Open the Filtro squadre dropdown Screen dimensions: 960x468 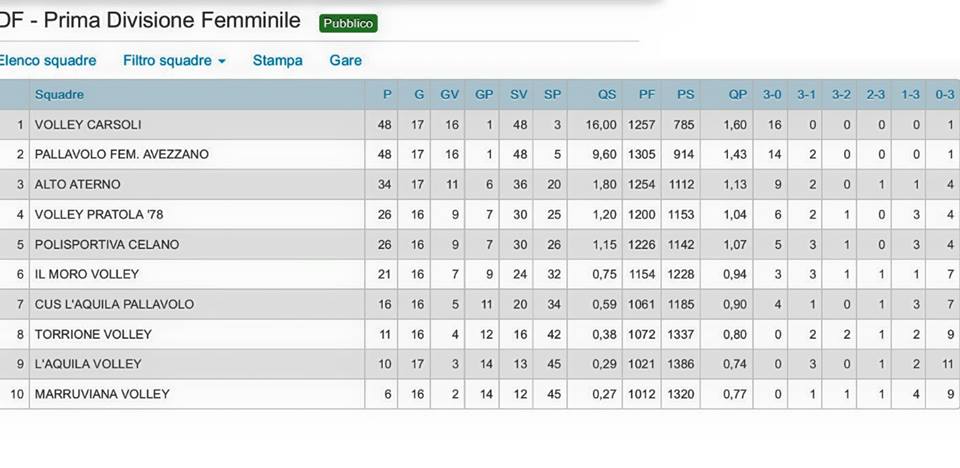tap(174, 61)
